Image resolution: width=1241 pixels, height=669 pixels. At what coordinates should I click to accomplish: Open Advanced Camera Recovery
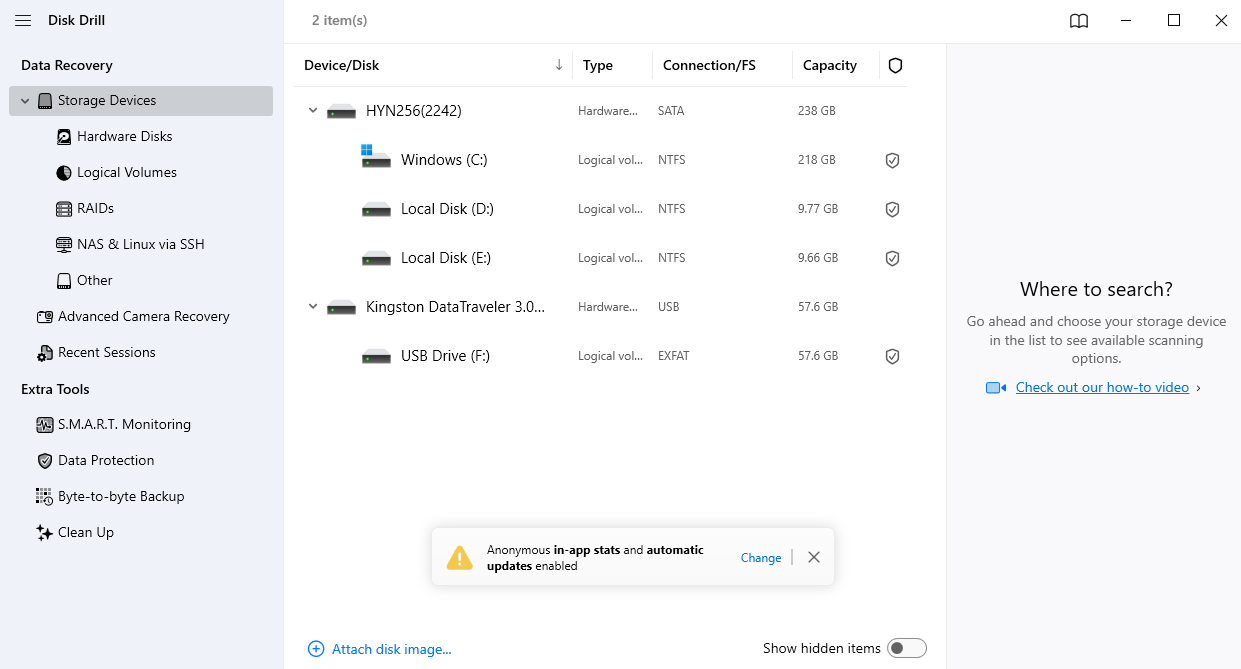click(143, 316)
